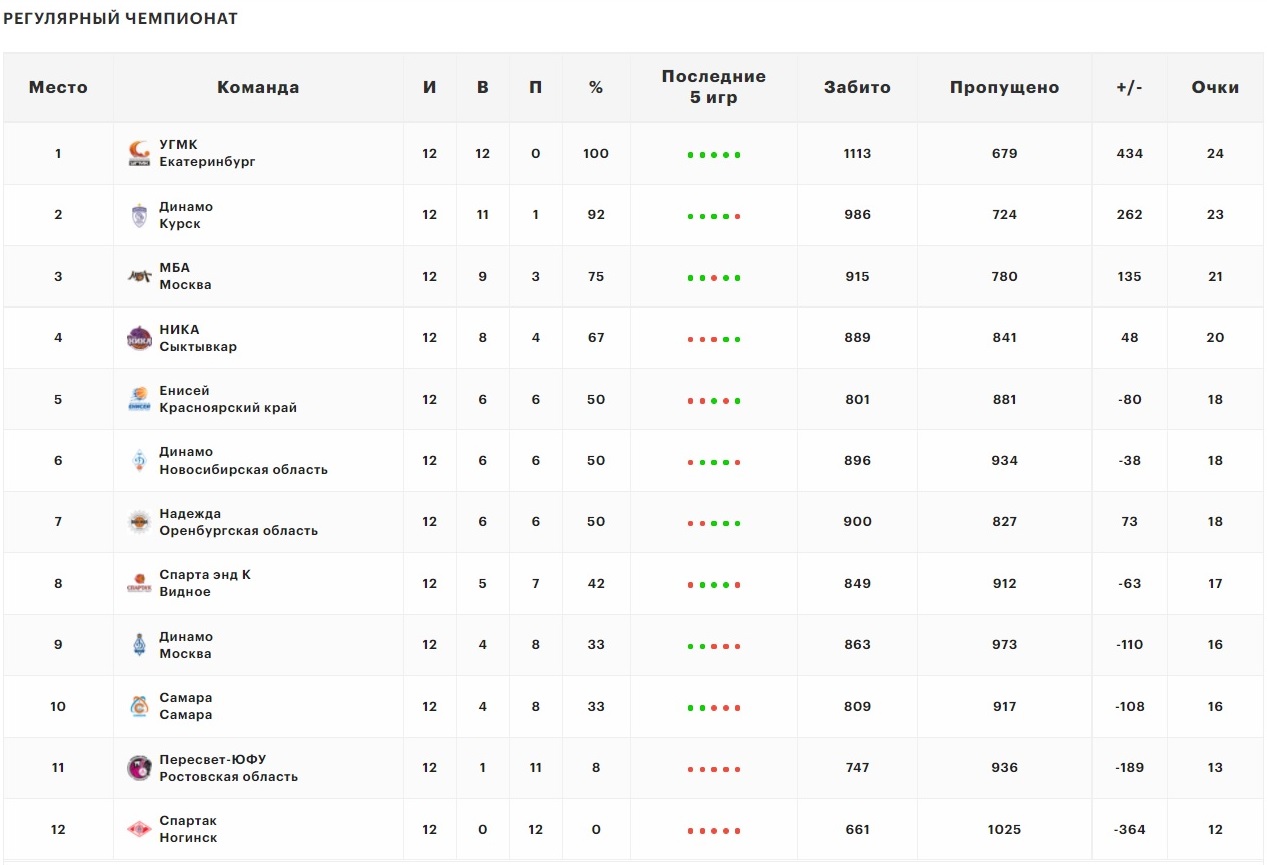Open the Самара team link
1267x865 pixels.
[x=186, y=706]
